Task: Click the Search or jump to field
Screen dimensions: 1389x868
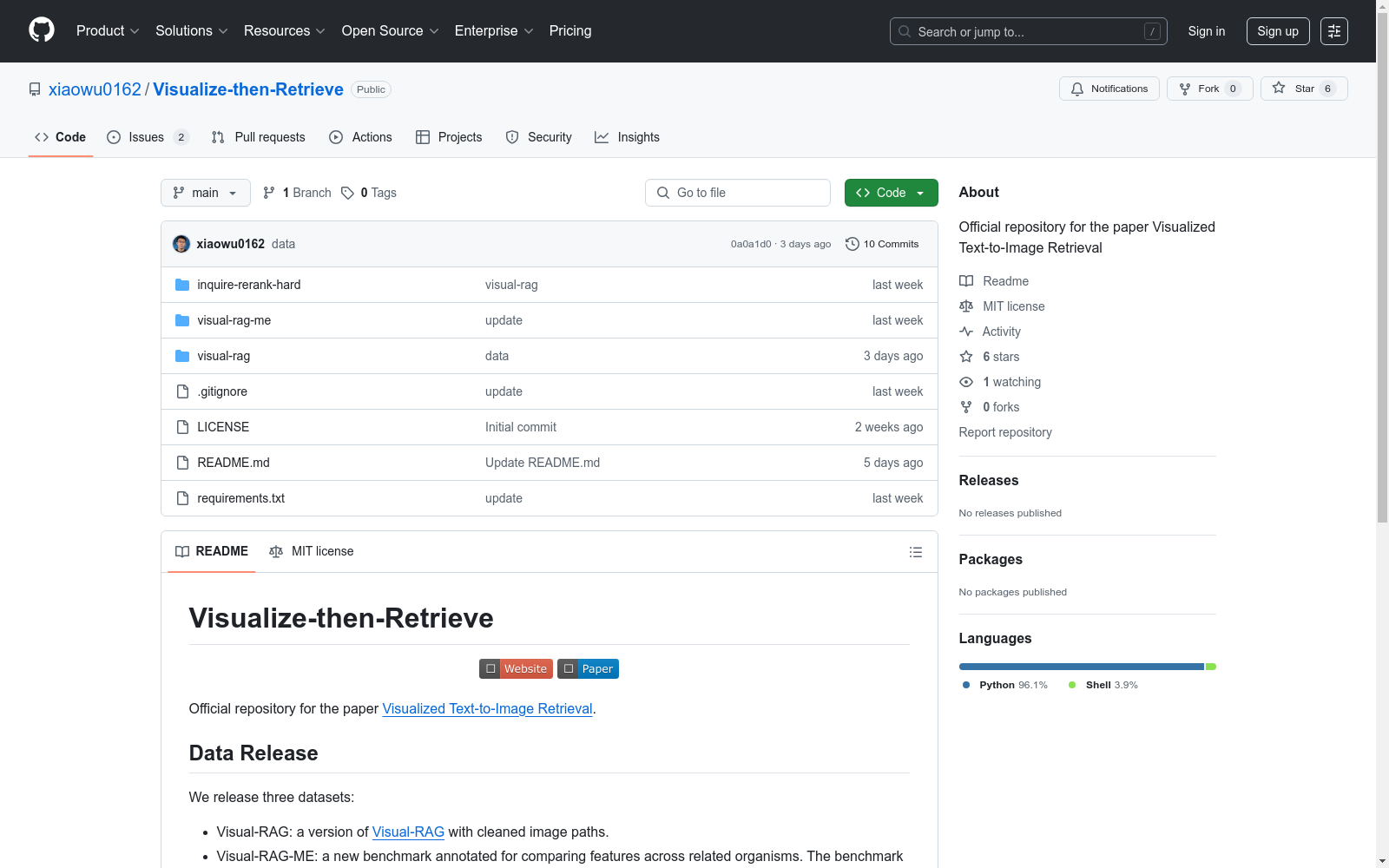Action: tap(1029, 31)
